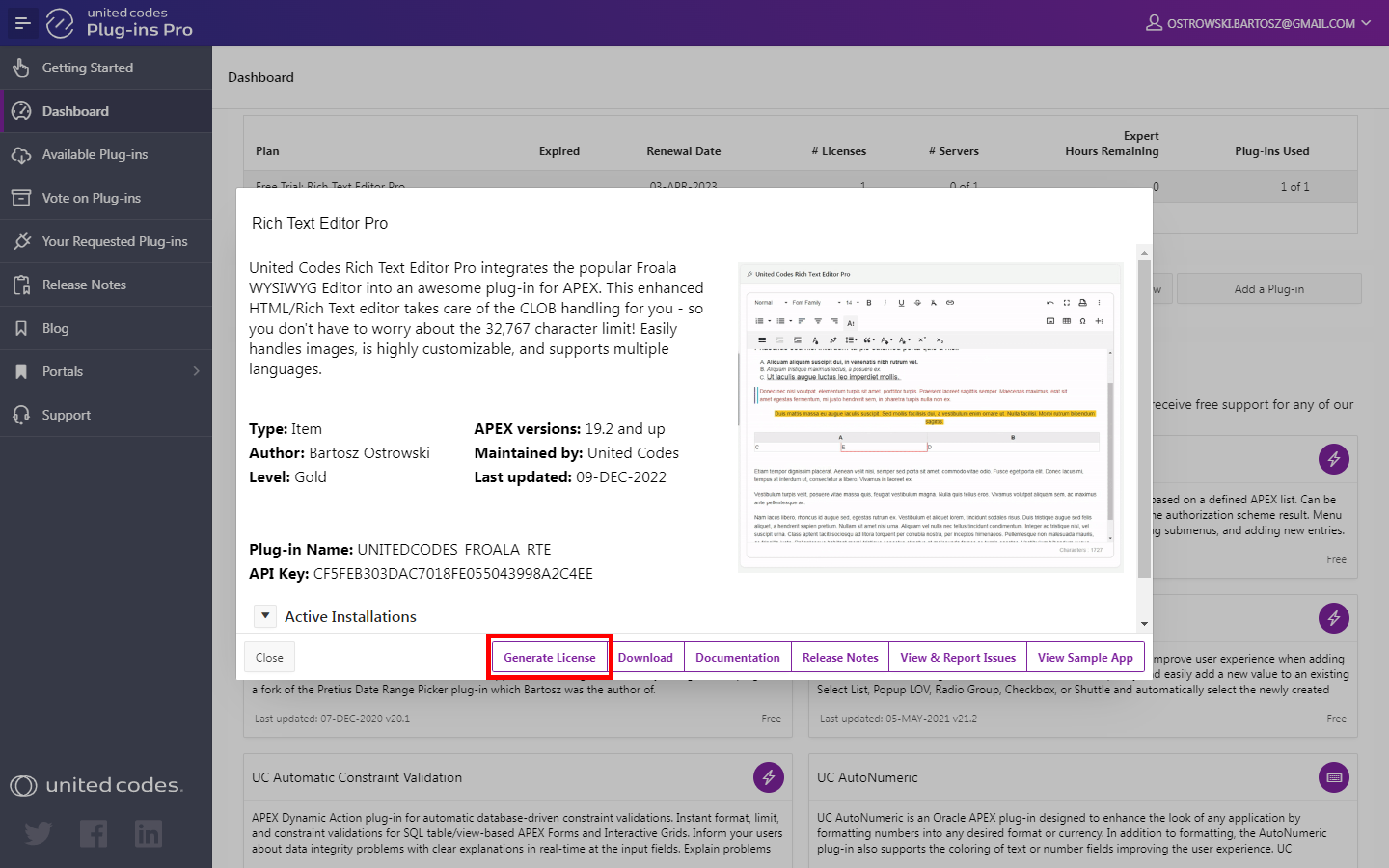Click the Generate License button
This screenshot has width=1389, height=868.
550,658
